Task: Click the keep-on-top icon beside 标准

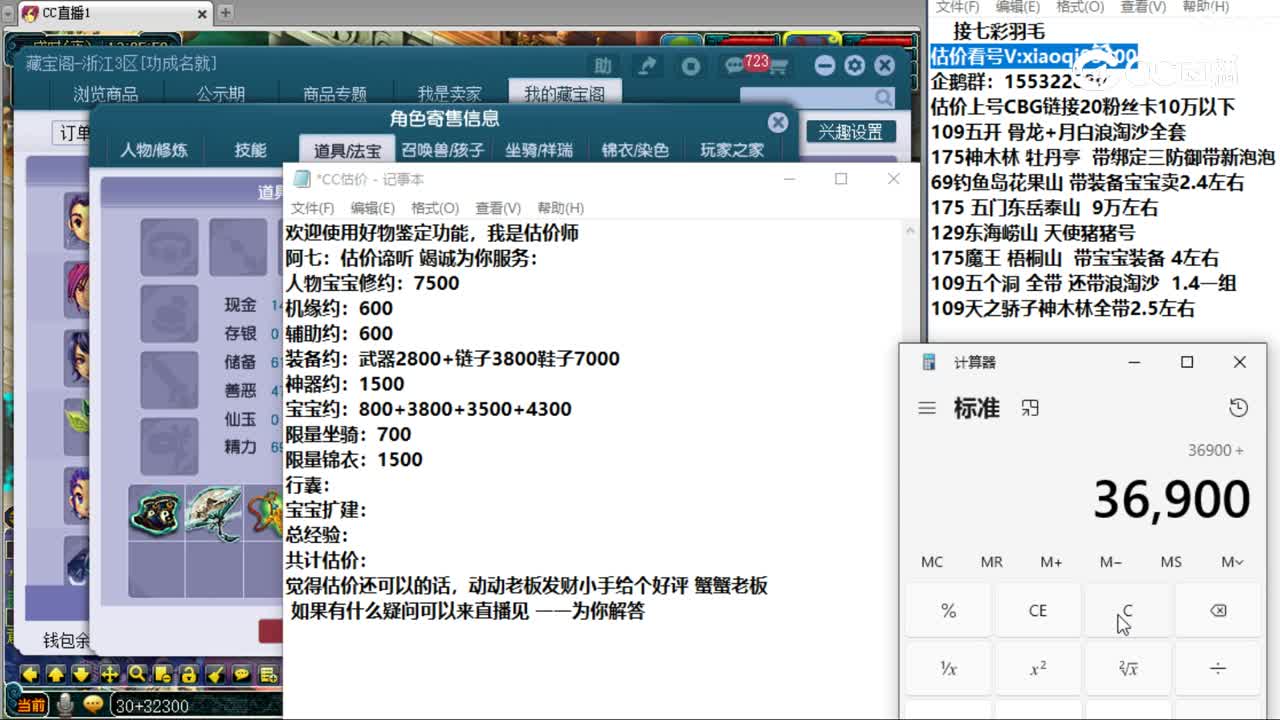Action: pos(1030,408)
